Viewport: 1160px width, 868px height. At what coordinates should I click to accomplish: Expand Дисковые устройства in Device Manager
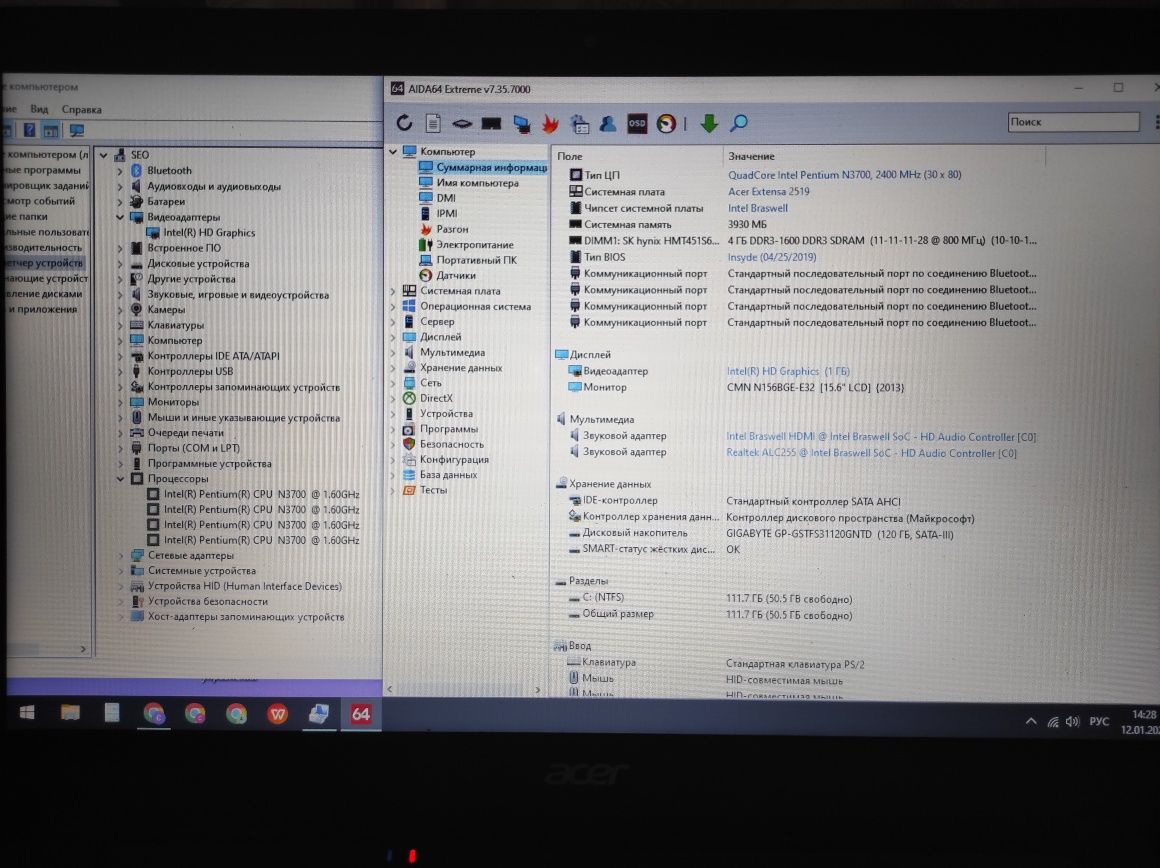click(x=120, y=263)
